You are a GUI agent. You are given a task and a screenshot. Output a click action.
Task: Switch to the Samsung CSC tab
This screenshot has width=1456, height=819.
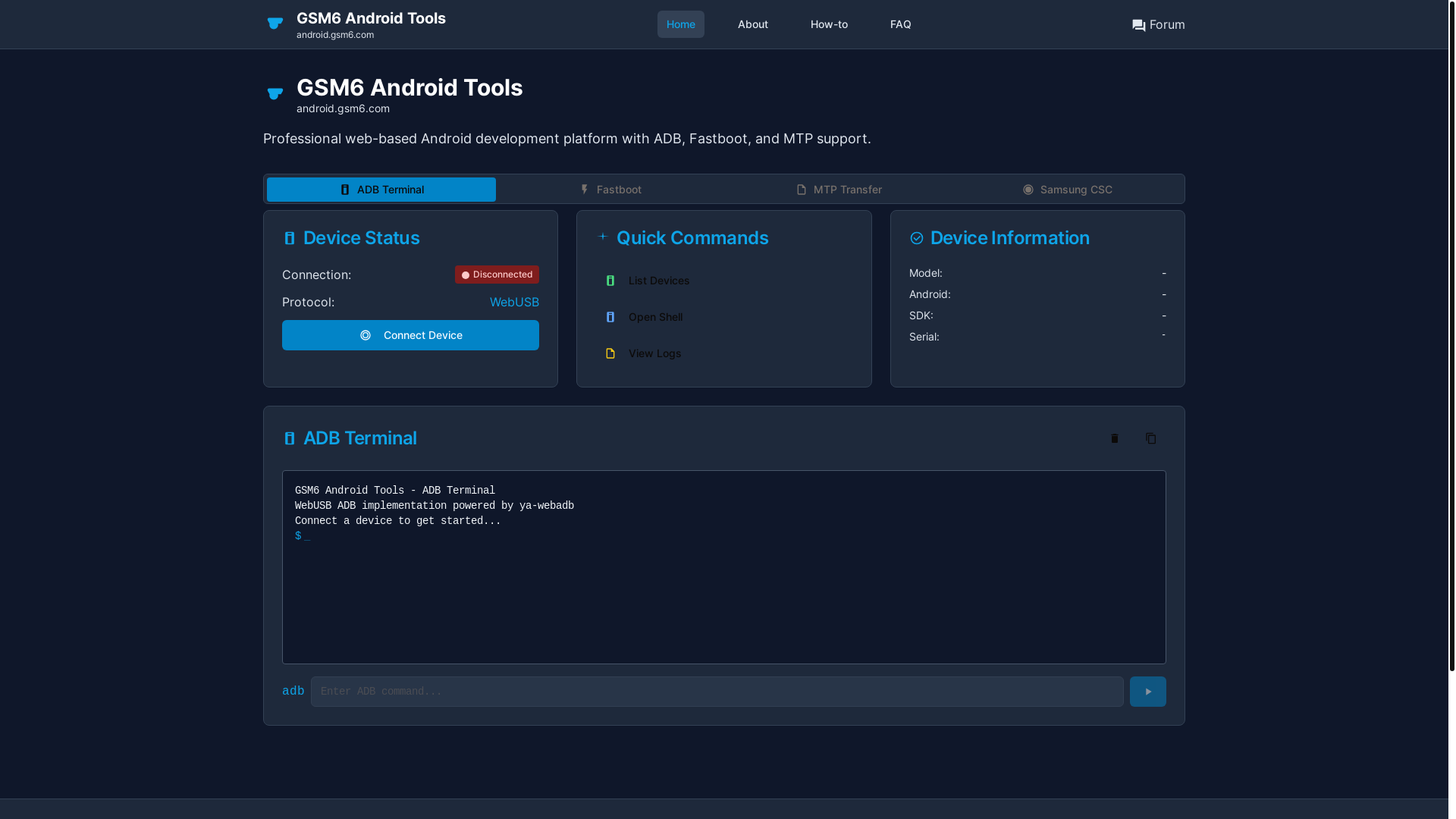1068,190
